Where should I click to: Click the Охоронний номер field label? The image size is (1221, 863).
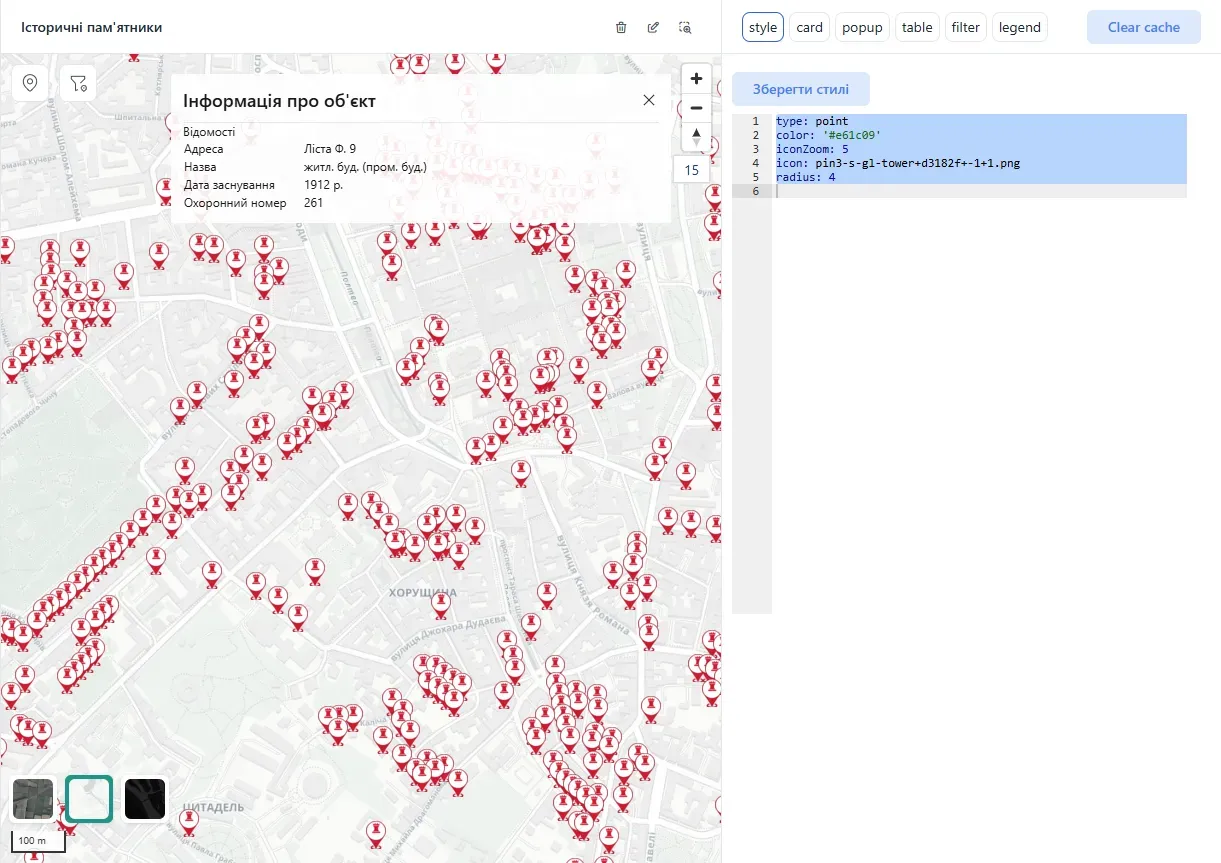(x=235, y=203)
